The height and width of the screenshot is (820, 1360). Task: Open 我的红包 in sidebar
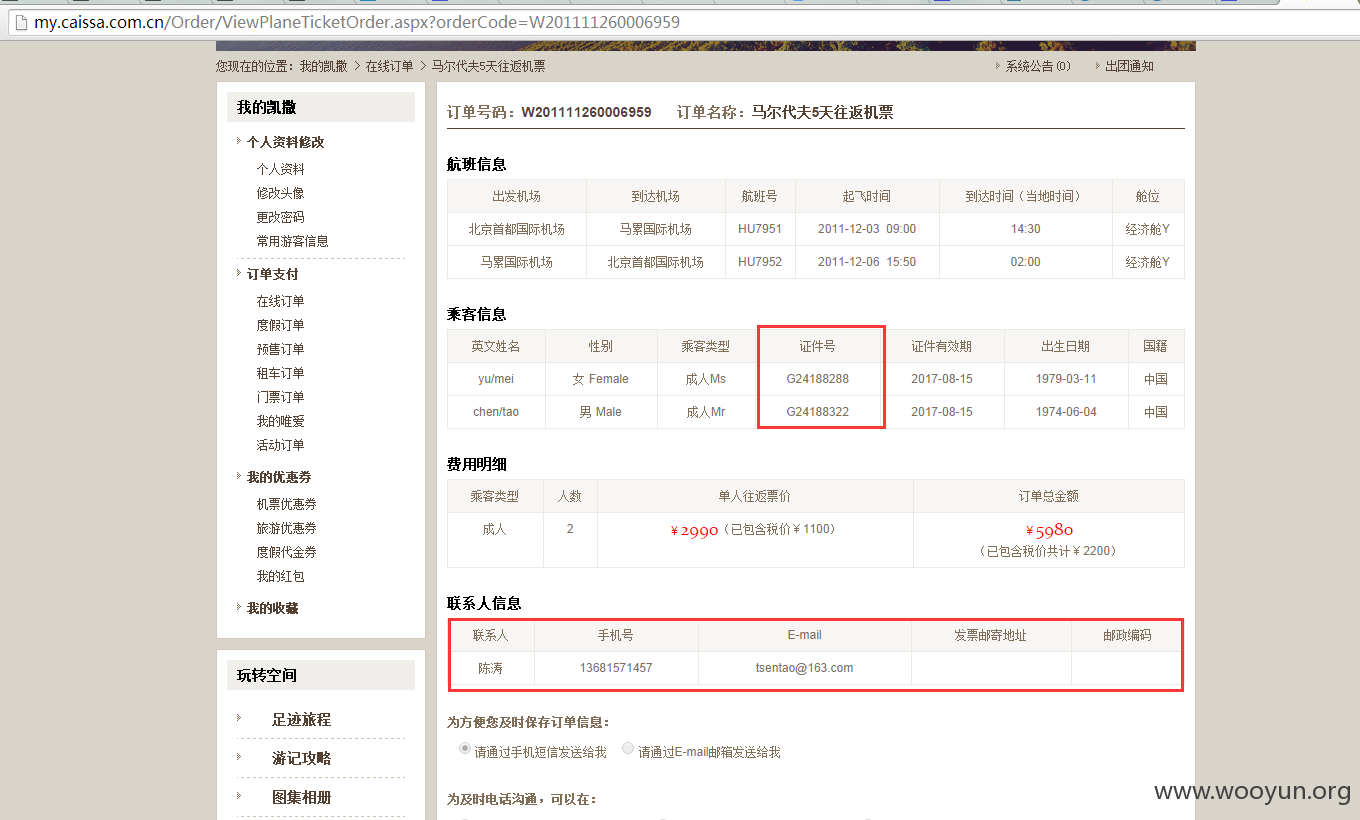coord(280,576)
